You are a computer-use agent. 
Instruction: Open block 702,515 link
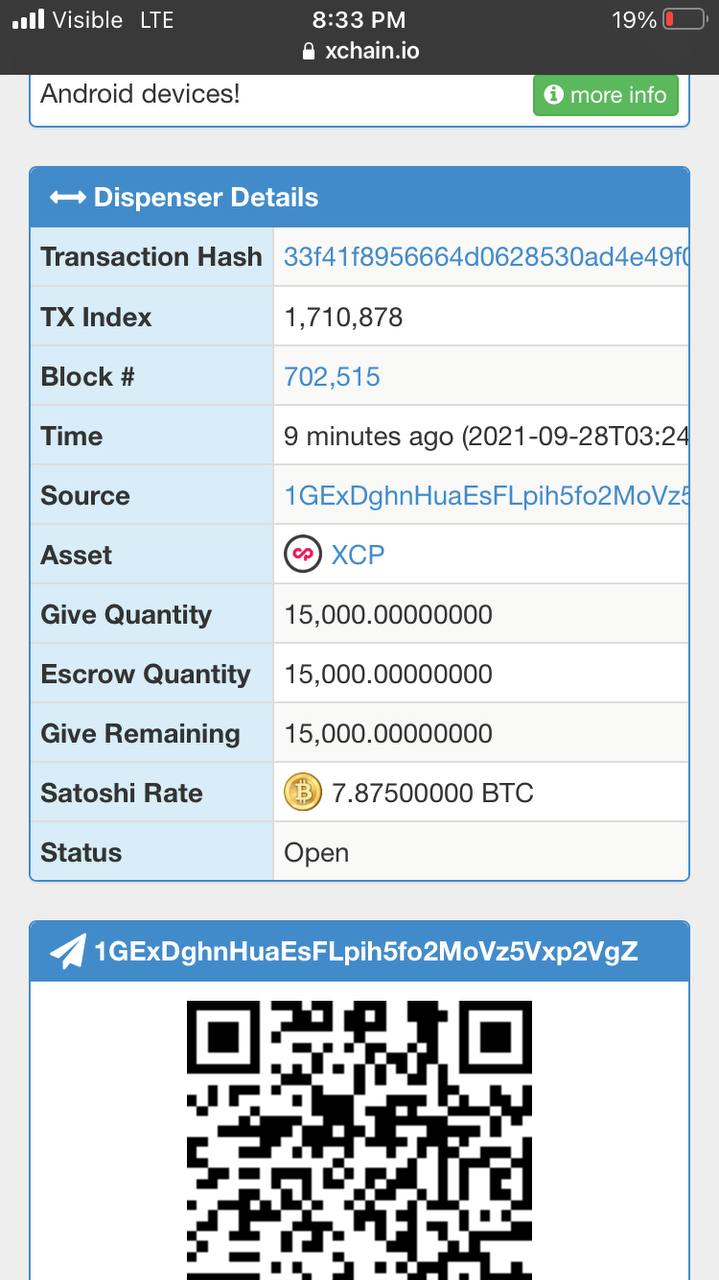(332, 377)
